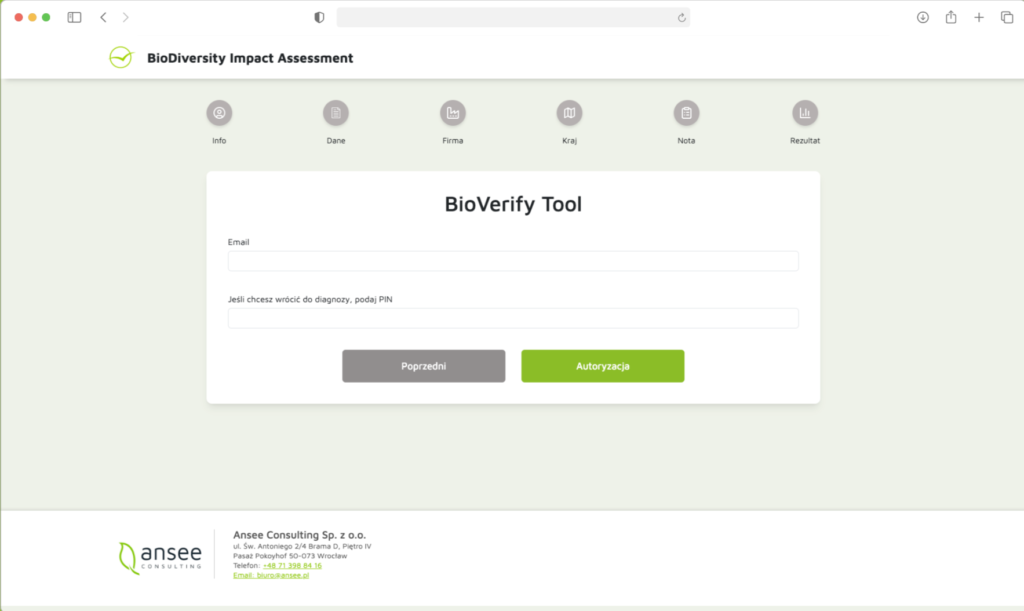Focus the PIN input field

tap(513, 318)
